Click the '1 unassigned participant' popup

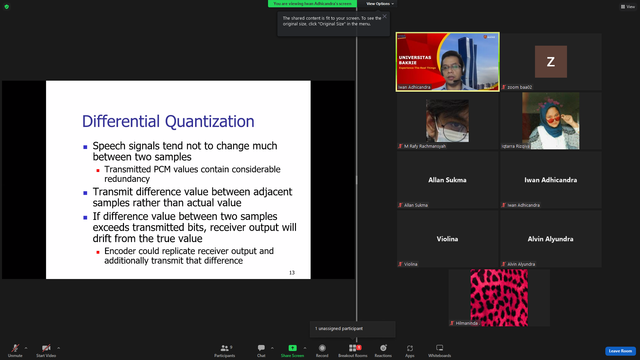point(353,329)
